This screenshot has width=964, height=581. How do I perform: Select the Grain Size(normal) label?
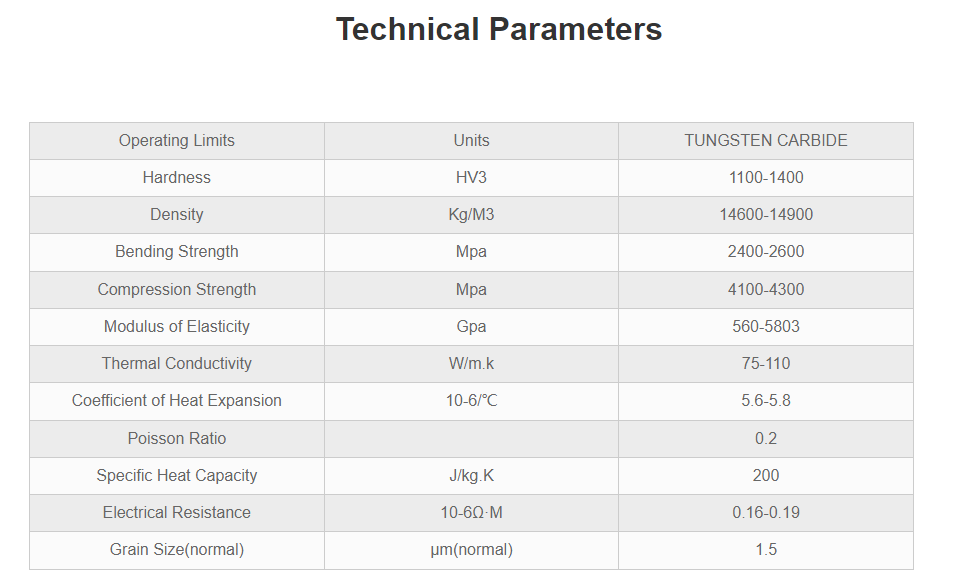pos(177,550)
